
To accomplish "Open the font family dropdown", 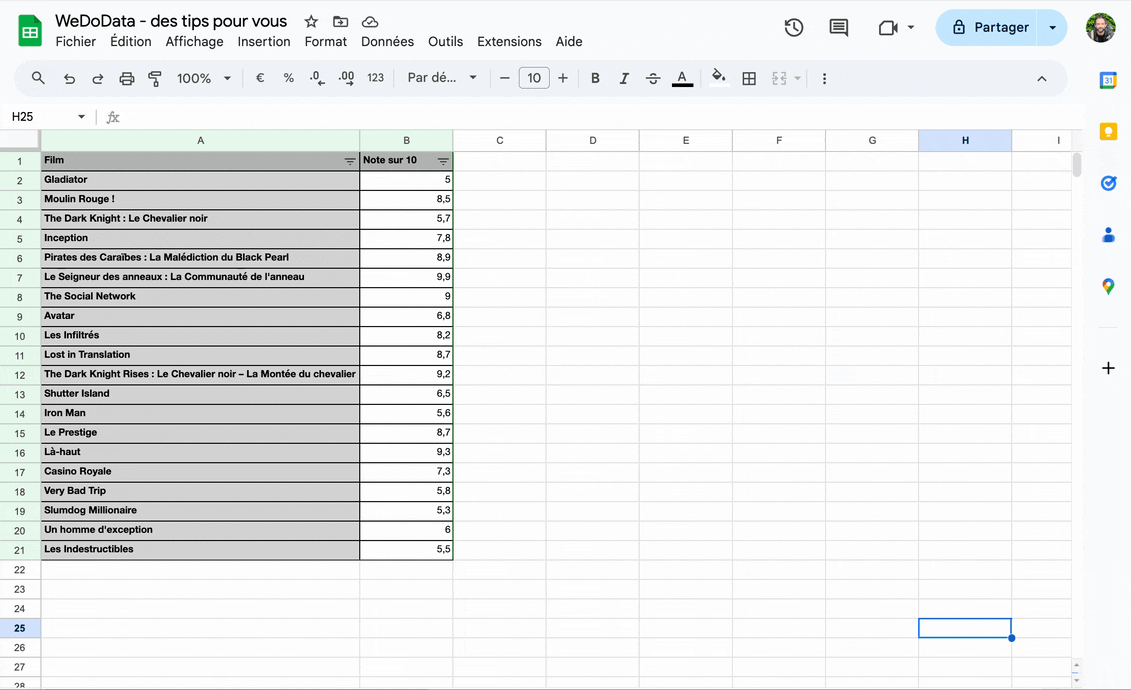I will [442, 78].
